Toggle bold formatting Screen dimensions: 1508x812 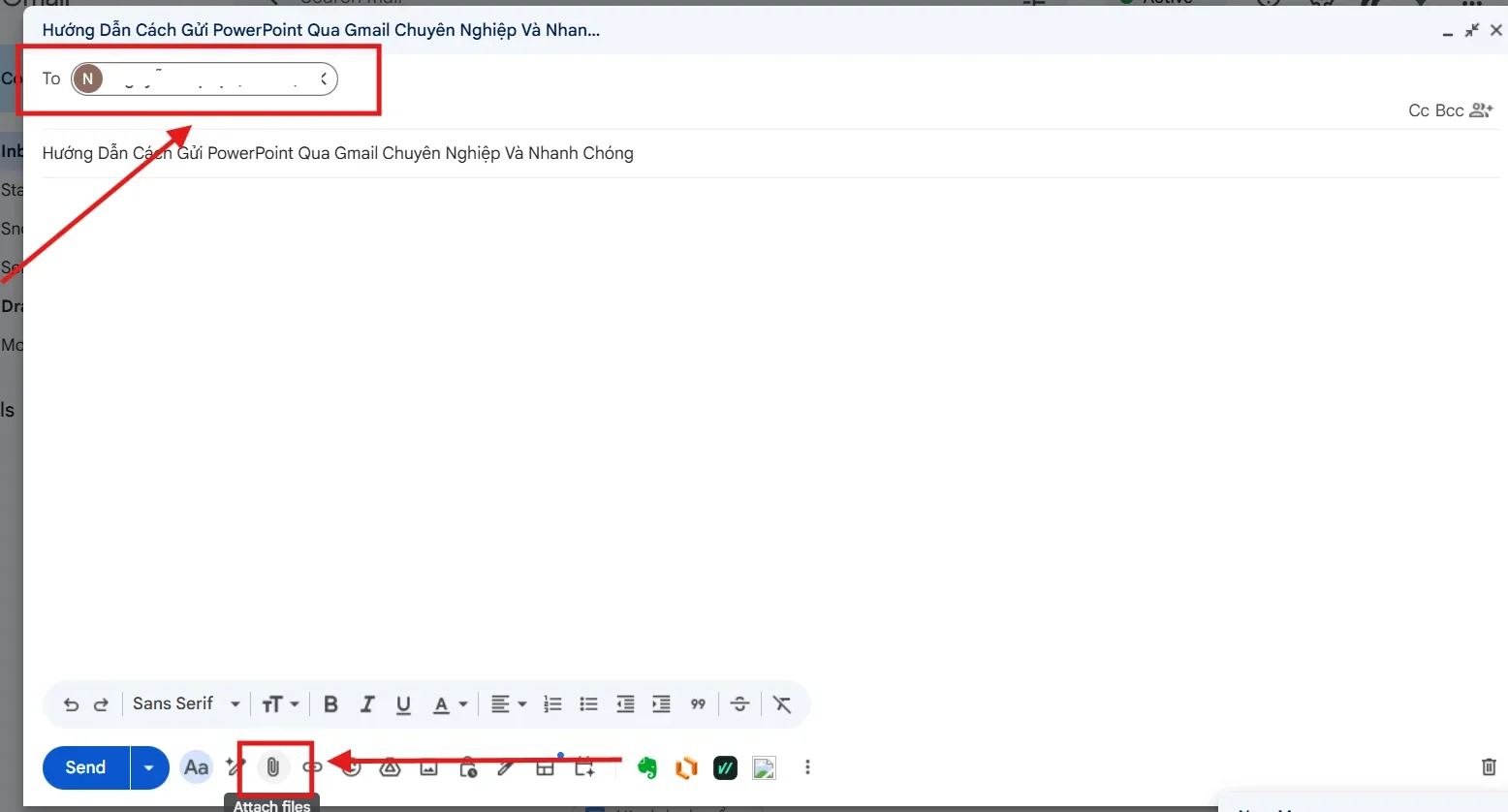330,704
